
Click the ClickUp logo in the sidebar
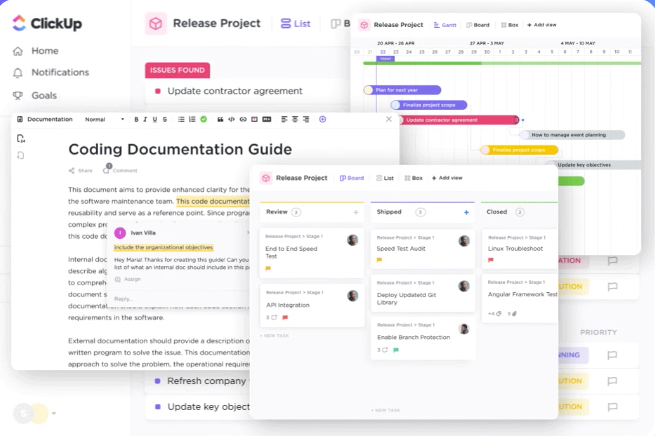(47, 23)
